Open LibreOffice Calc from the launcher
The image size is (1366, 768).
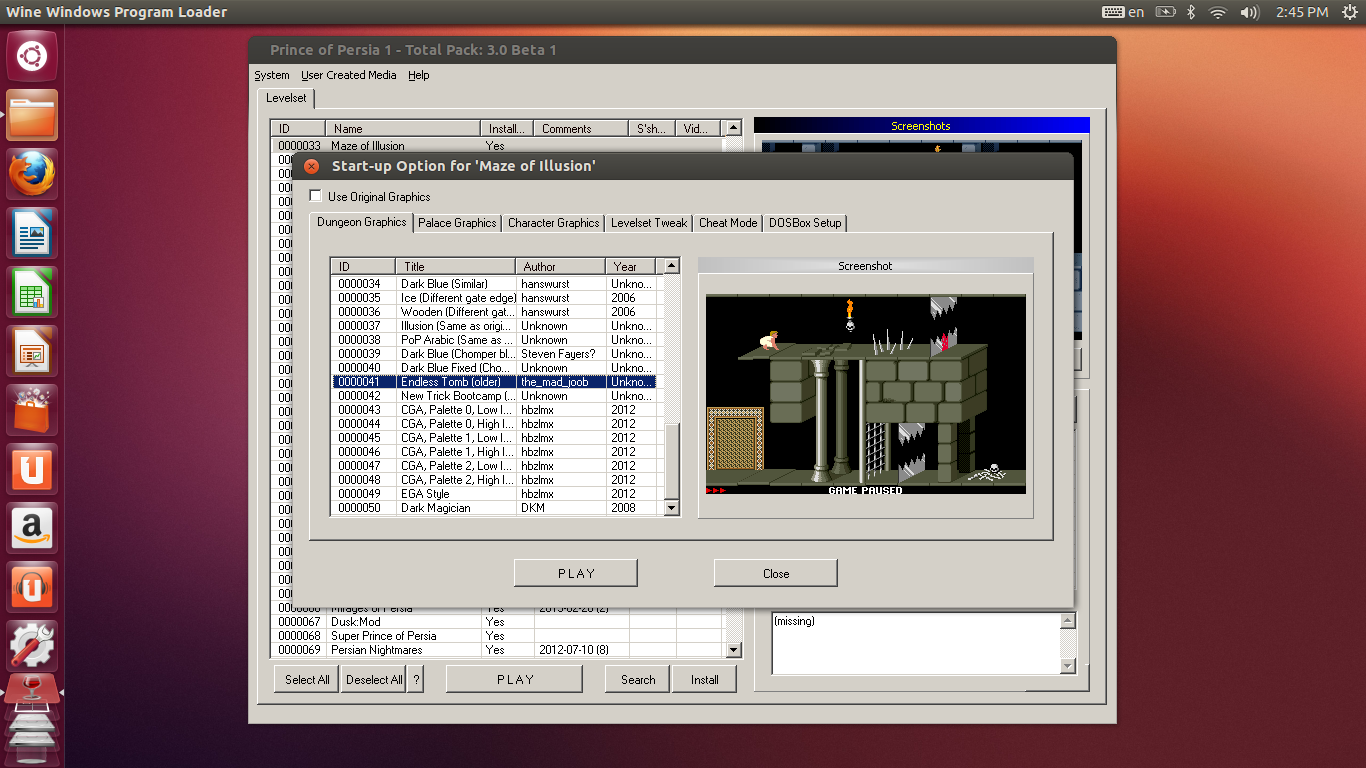(x=33, y=292)
